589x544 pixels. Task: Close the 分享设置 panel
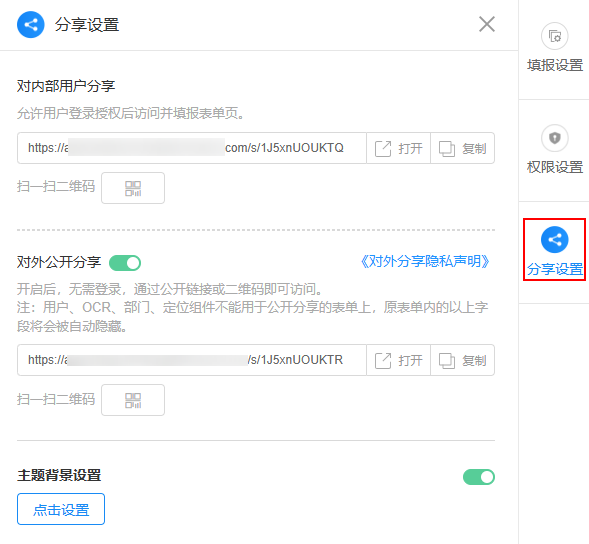(x=487, y=24)
